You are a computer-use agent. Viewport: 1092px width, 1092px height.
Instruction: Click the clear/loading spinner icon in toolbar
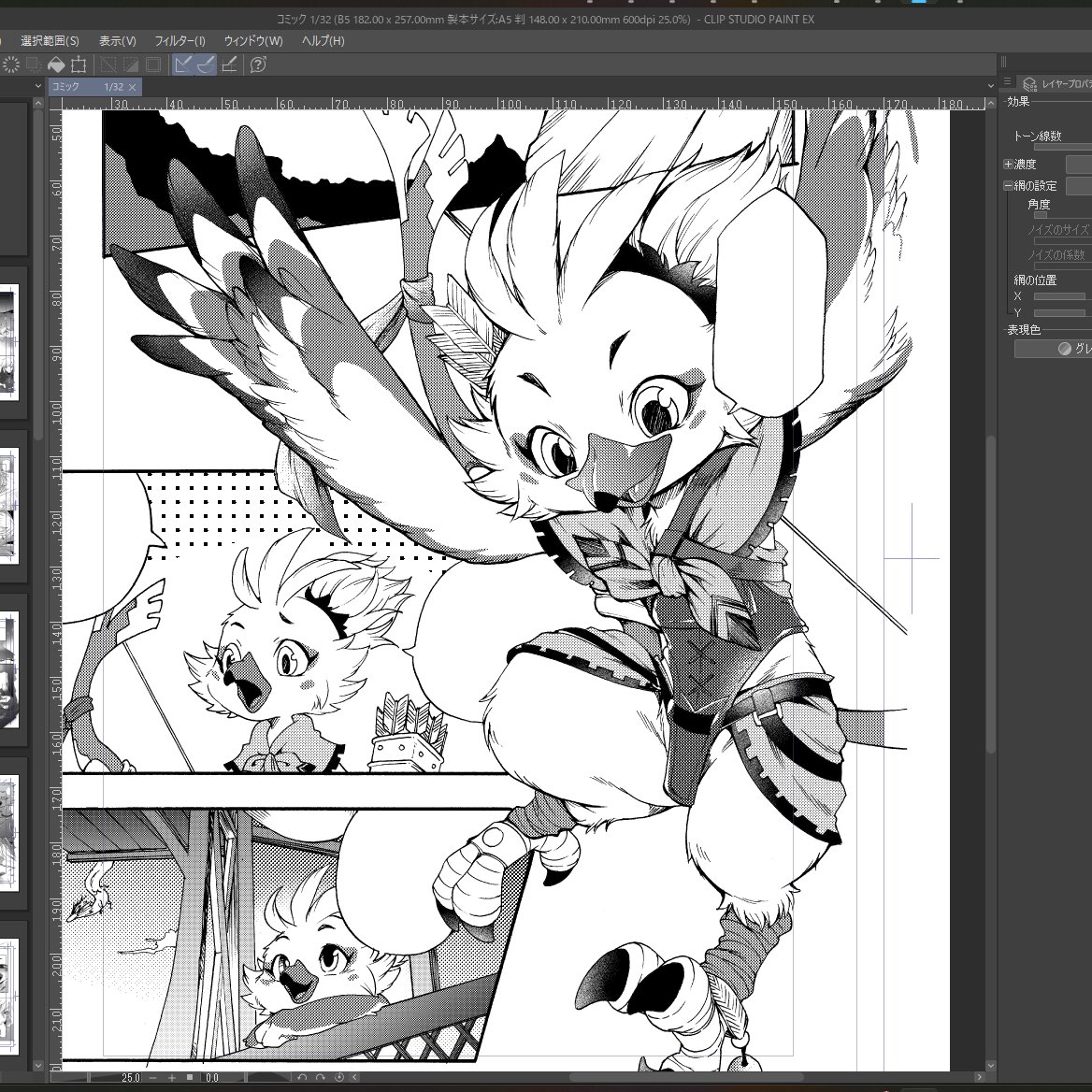tap(11, 65)
